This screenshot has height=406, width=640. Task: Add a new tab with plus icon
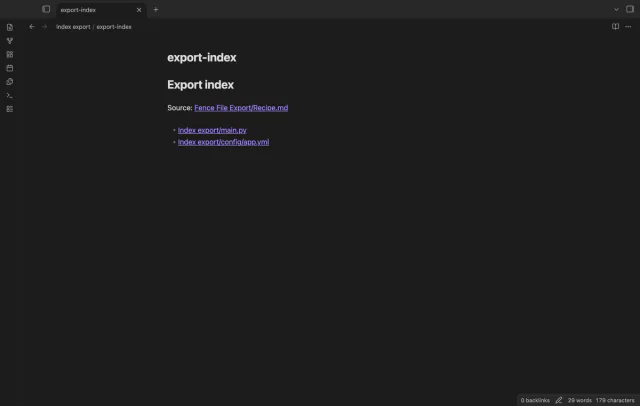(156, 9)
